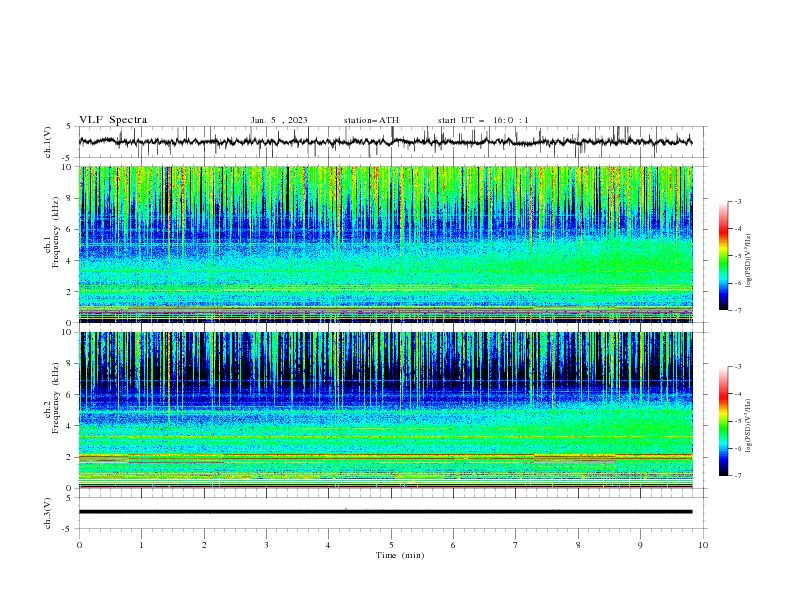Screen dimensions: 792x612
Task: Click the "10" tick label on the time axis
Action: point(703,545)
